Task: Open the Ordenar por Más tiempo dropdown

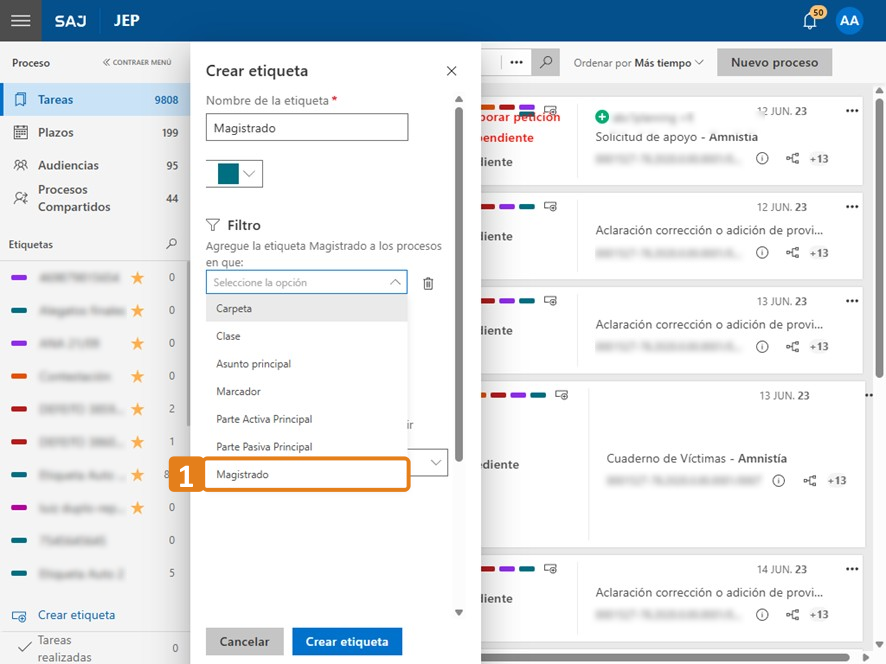Action: (639, 63)
